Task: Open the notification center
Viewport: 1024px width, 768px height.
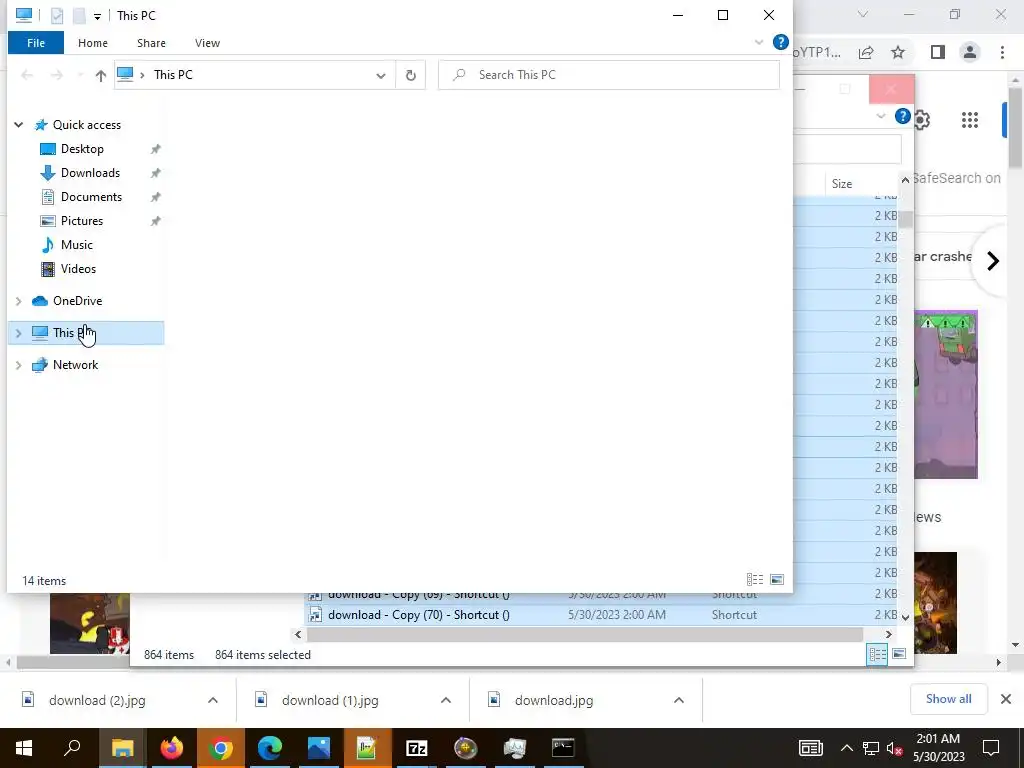Action: [991, 748]
